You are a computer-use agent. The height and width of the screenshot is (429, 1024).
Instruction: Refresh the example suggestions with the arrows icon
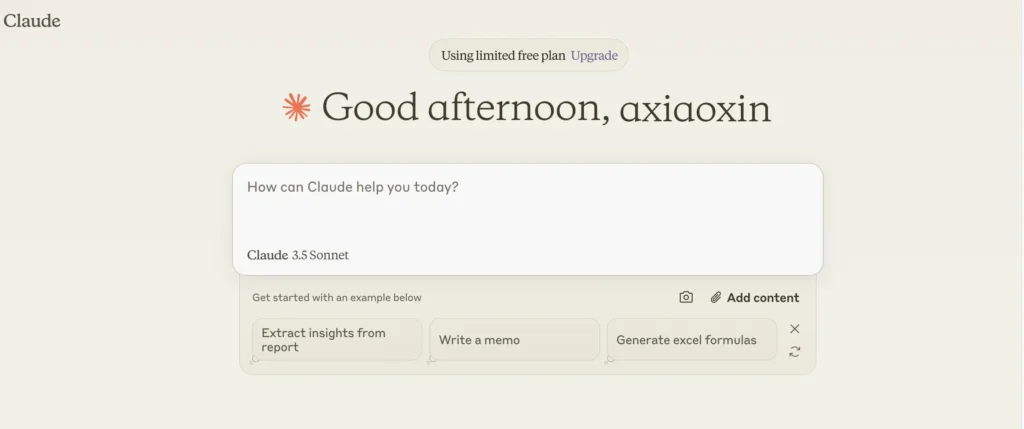click(x=794, y=351)
